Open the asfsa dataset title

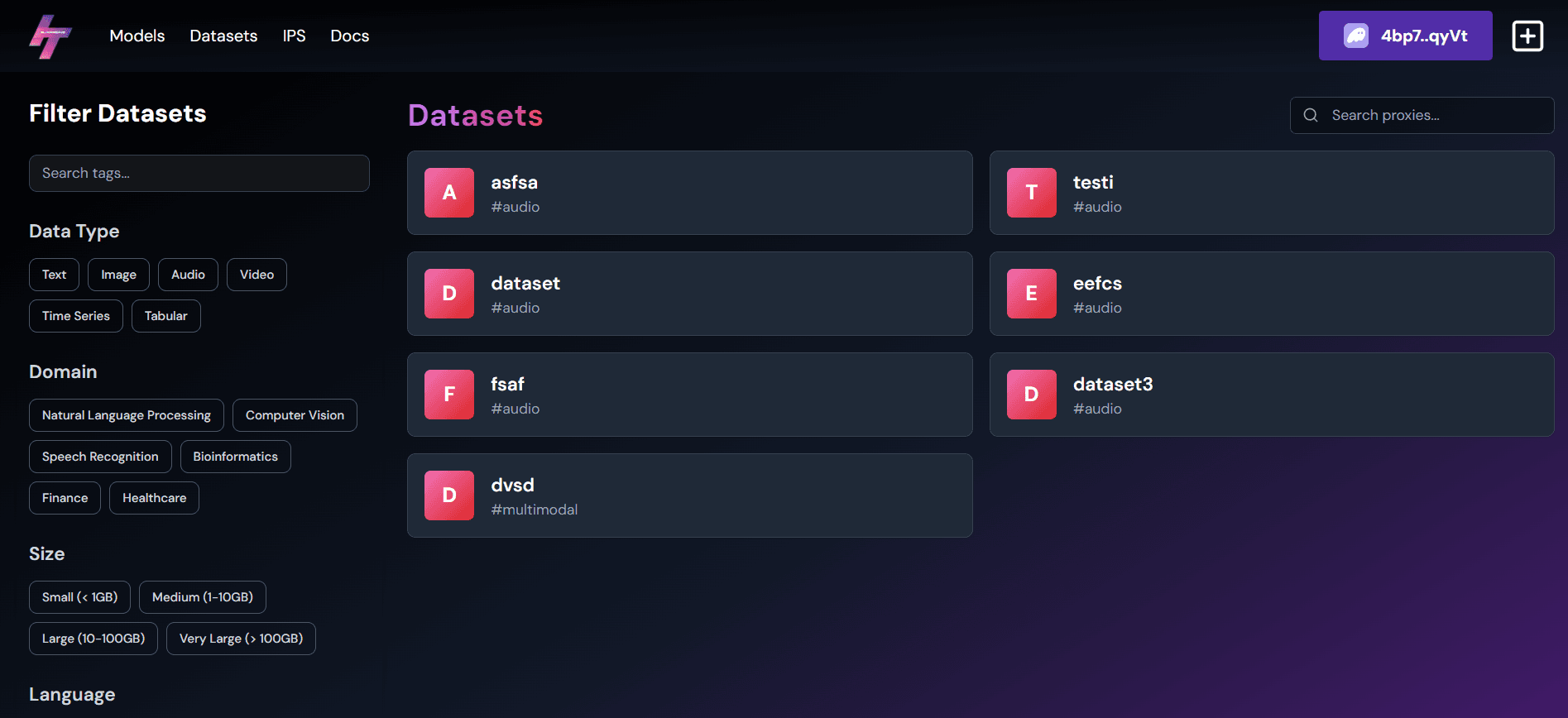514,182
